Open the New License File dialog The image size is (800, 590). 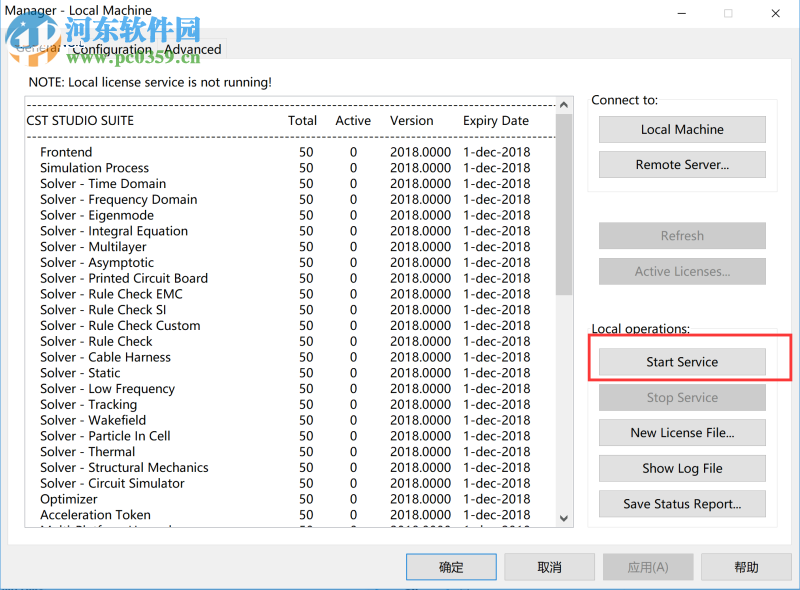(x=681, y=432)
